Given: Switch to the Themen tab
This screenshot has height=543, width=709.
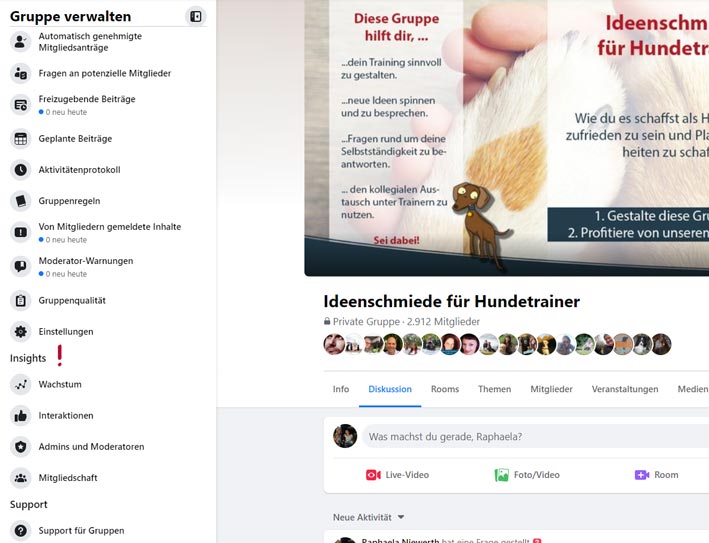Looking at the screenshot, I should tap(494, 389).
